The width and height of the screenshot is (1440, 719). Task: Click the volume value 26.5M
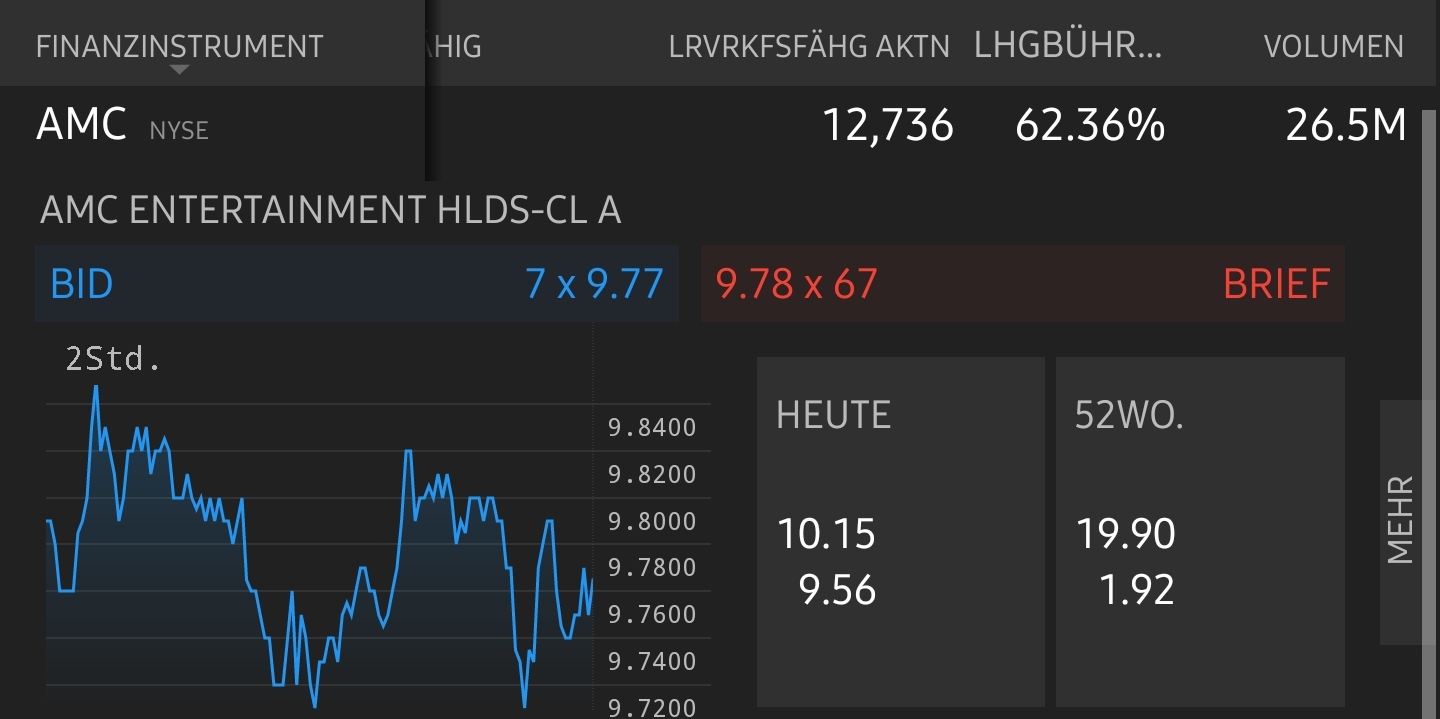(1346, 126)
